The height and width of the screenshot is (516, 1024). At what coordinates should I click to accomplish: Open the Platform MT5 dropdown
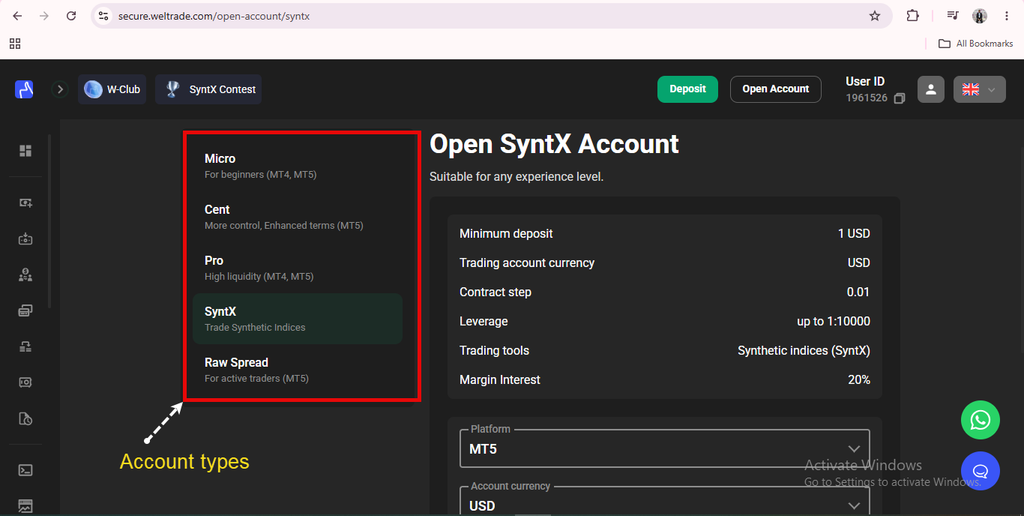[665, 449]
